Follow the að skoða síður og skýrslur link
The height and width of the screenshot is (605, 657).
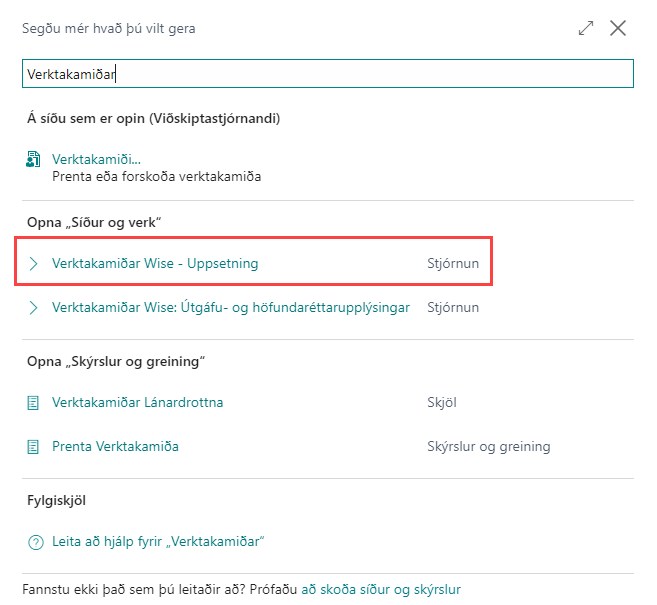381,590
